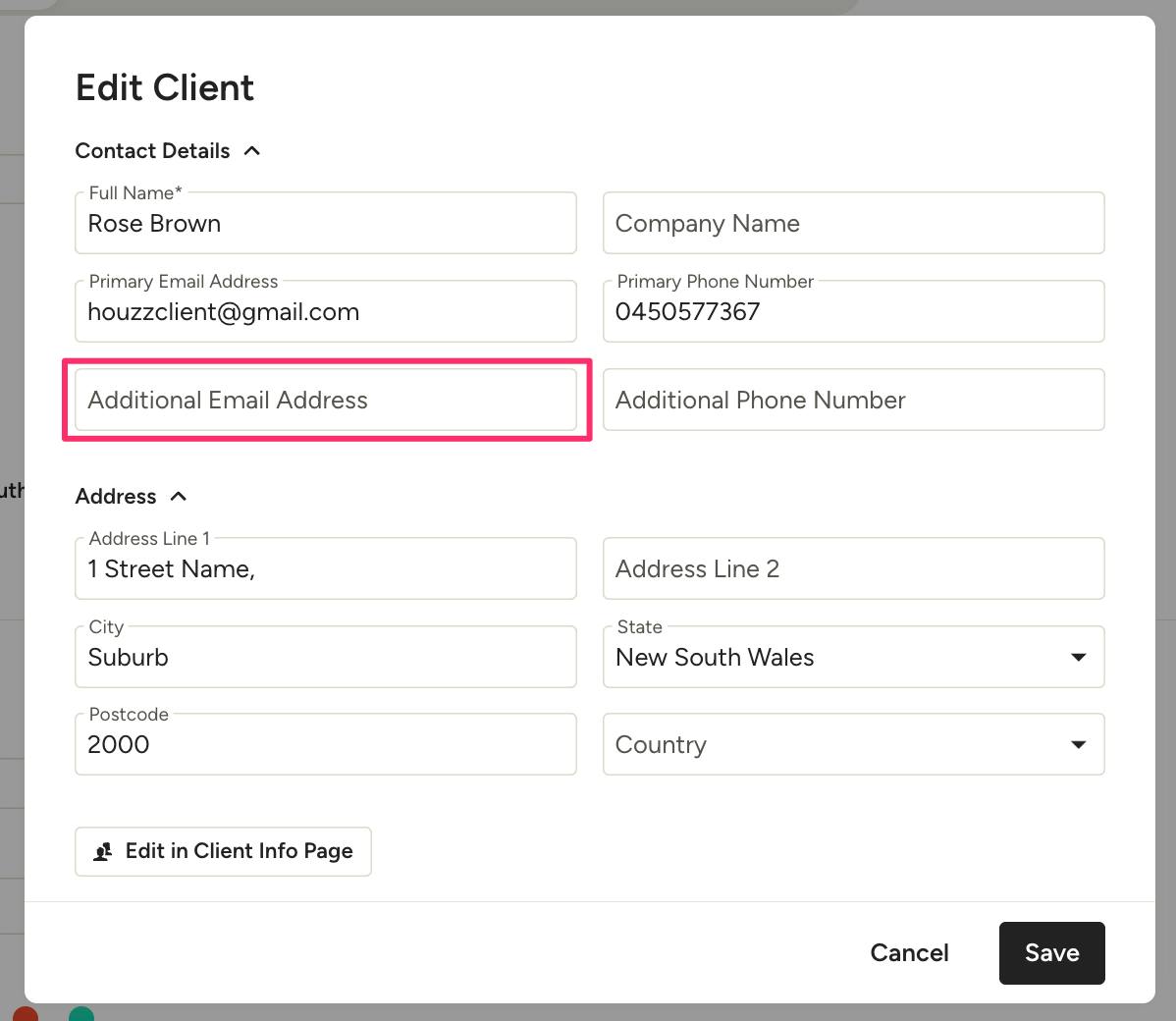The height and width of the screenshot is (1021, 1176).
Task: Open the State dropdown arrow
Action: point(1078,657)
